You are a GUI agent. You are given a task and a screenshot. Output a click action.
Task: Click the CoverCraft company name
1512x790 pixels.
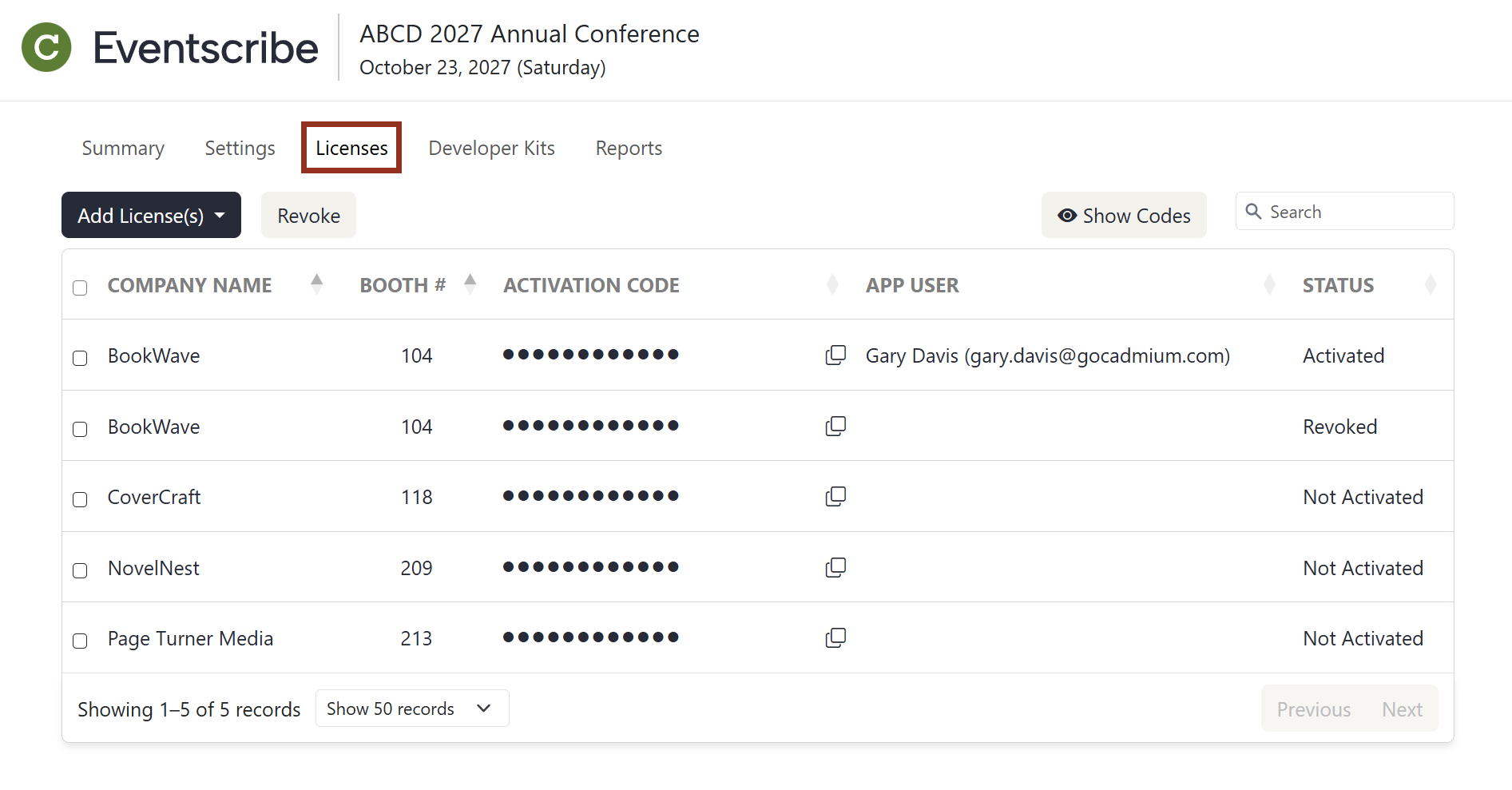(x=154, y=497)
